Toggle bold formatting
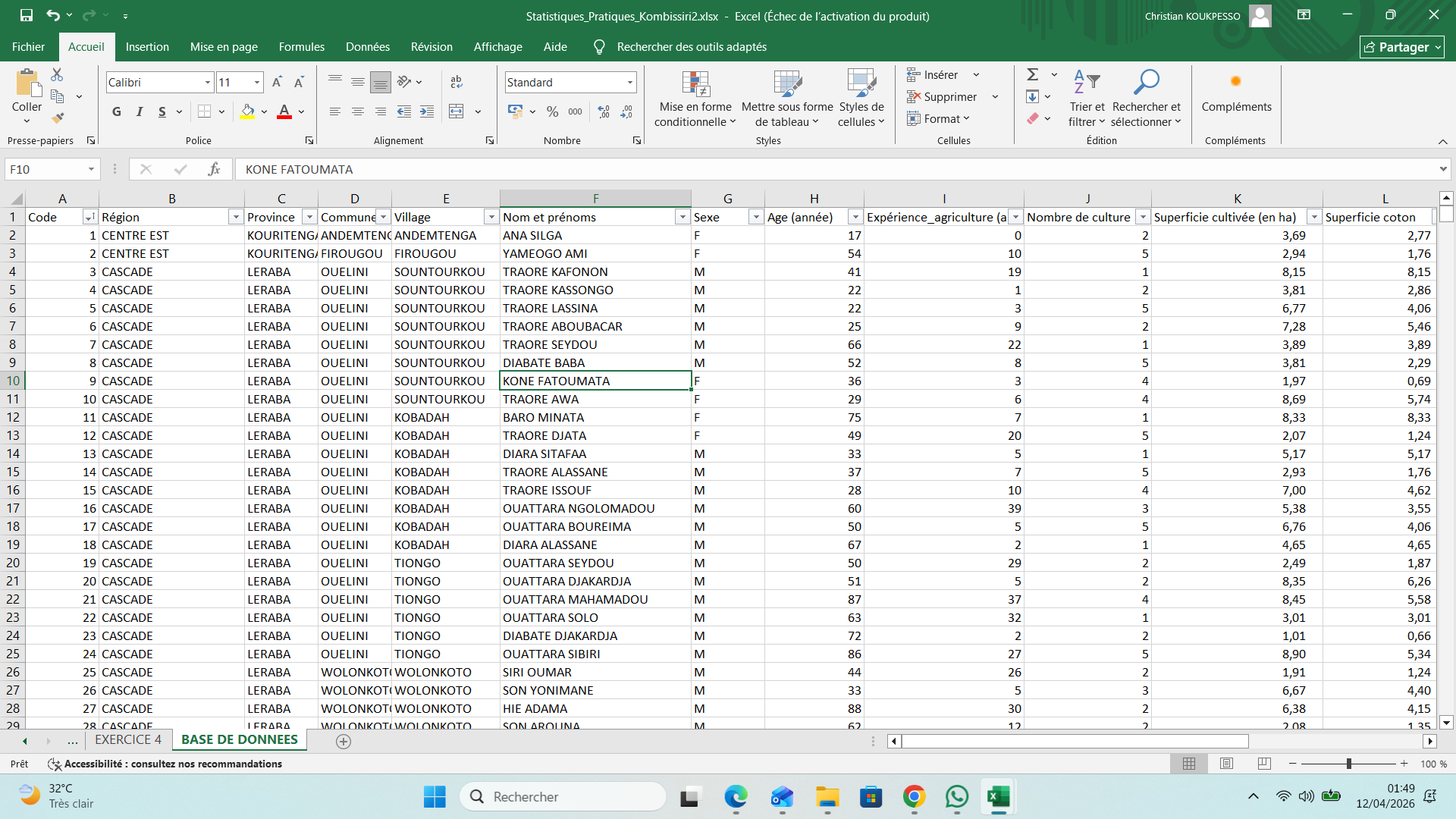This screenshot has height=819, width=1456. (x=117, y=111)
